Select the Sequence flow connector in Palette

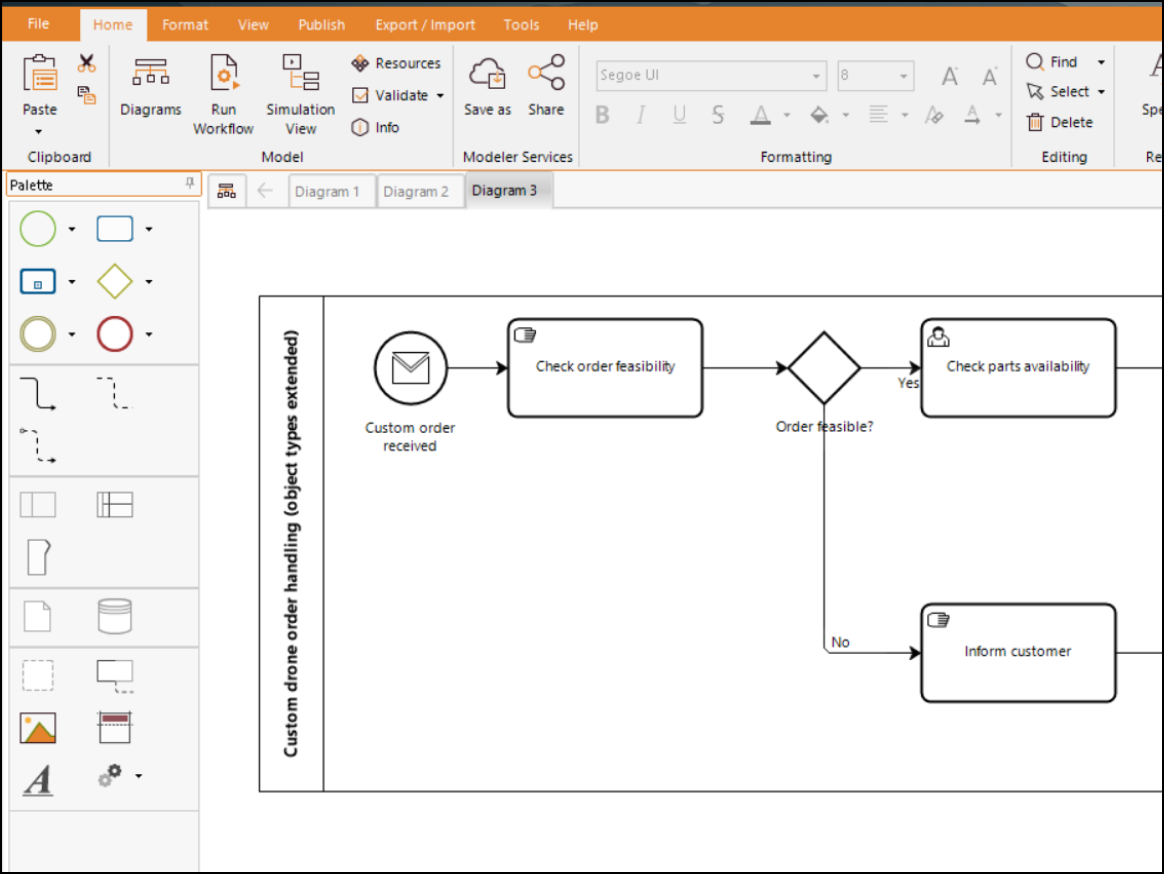click(x=38, y=394)
